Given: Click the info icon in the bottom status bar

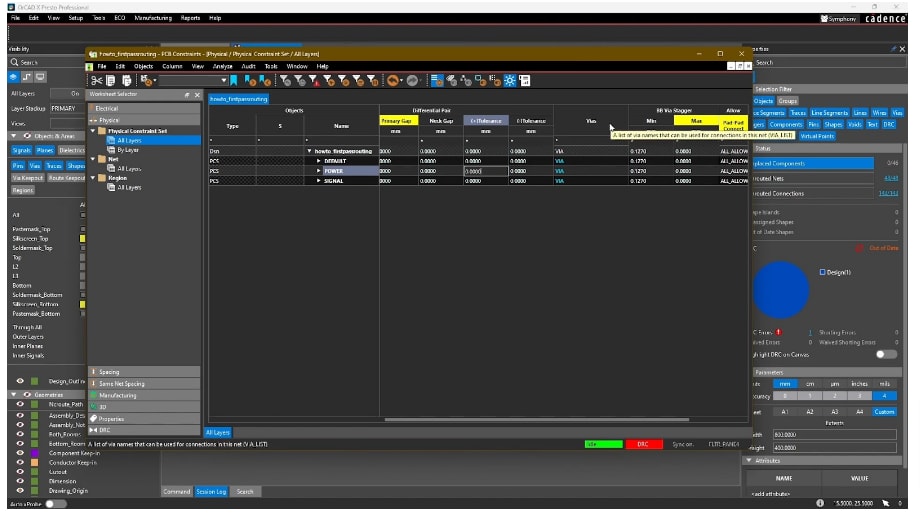Looking at the screenshot, I should tap(820, 503).
